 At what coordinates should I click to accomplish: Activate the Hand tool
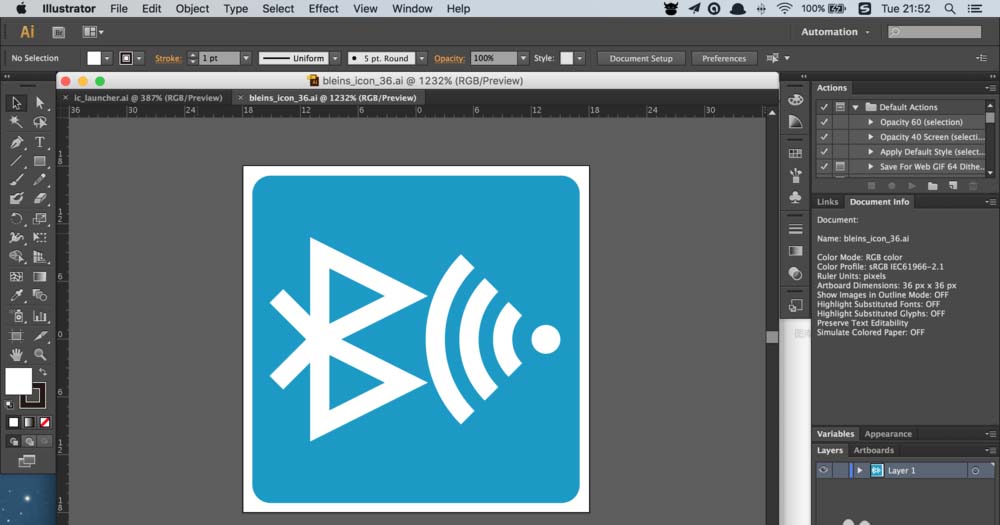point(16,354)
